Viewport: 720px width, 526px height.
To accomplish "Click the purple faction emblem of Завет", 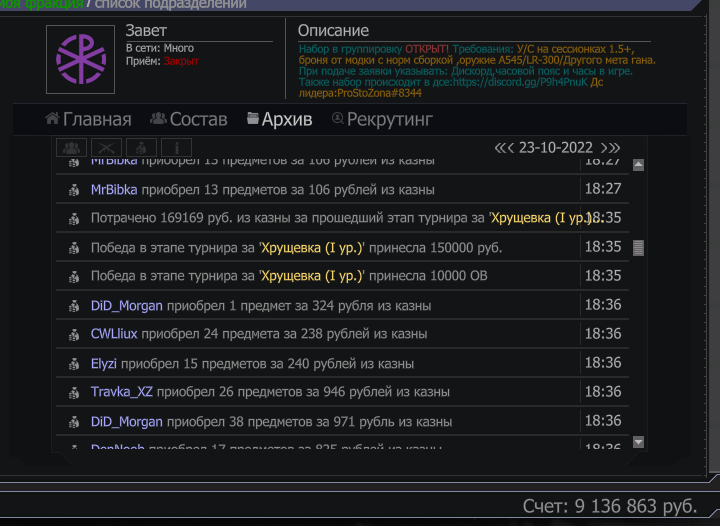I will coord(81,58).
